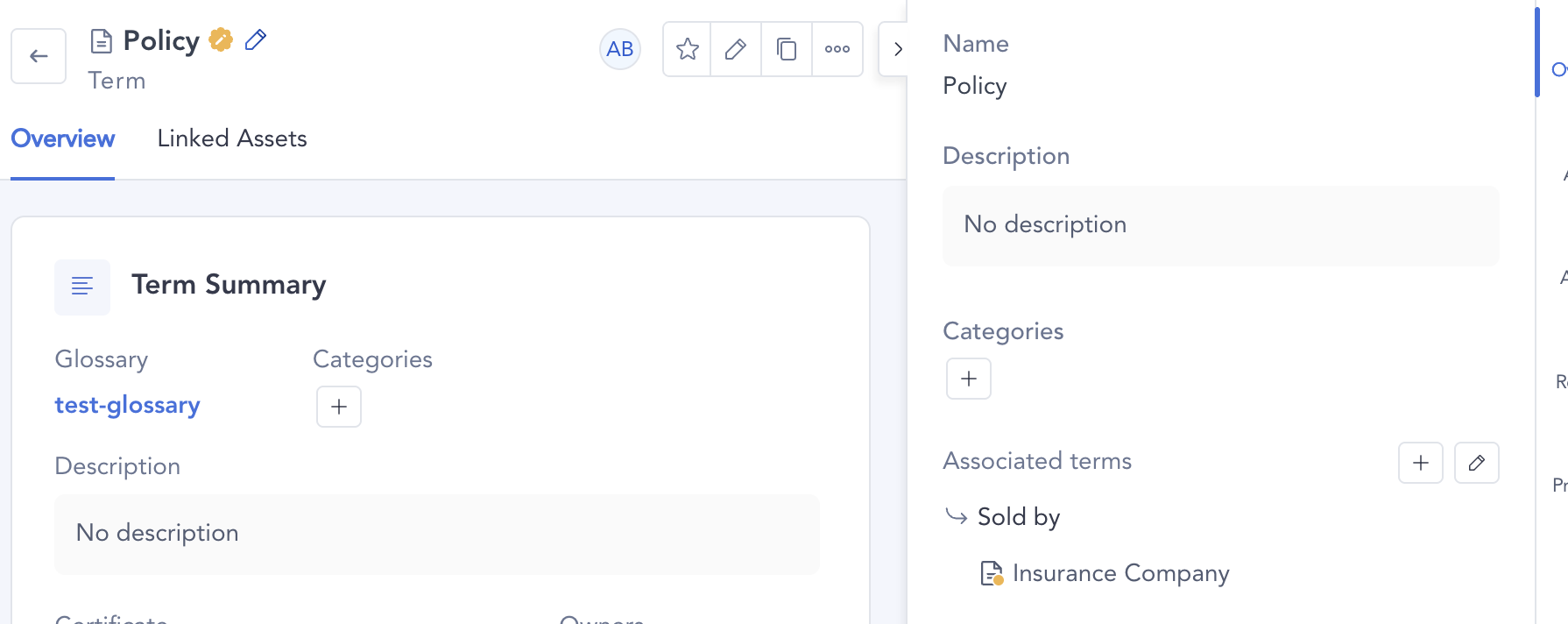
Task: Click the copy icon in toolbar
Action: click(787, 49)
